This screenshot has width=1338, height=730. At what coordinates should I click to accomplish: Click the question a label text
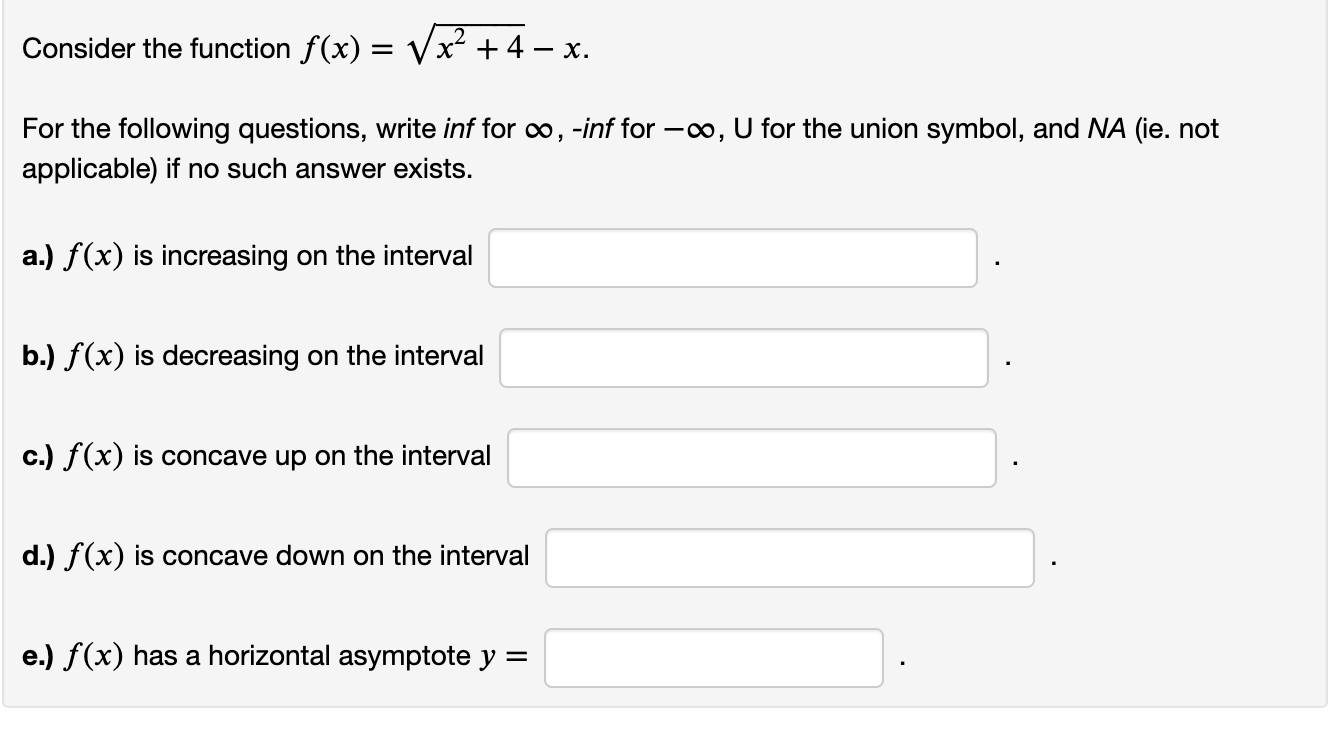pyautogui.click(x=38, y=256)
